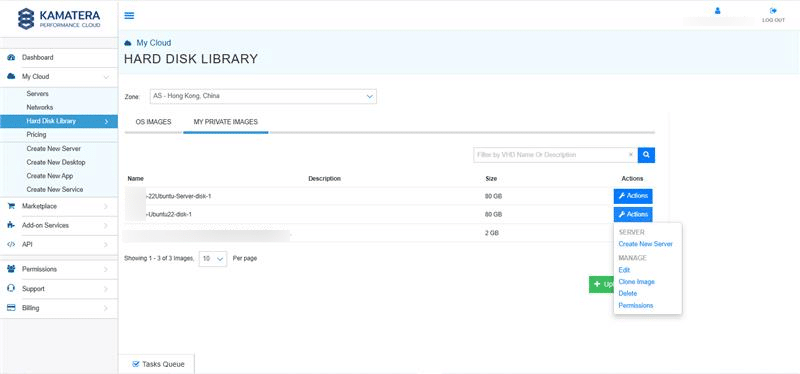This screenshot has width=800, height=374.
Task: Click the Dashboard gauge icon
Action: click(x=11, y=58)
